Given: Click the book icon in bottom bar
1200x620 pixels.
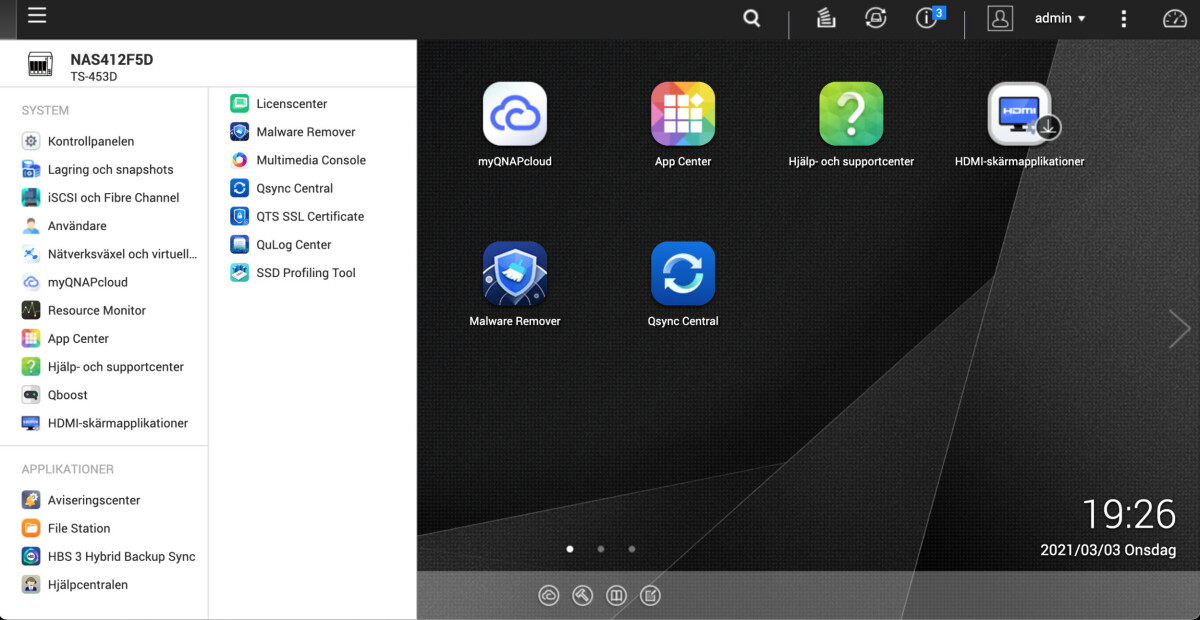Looking at the screenshot, I should pyautogui.click(x=617, y=596).
